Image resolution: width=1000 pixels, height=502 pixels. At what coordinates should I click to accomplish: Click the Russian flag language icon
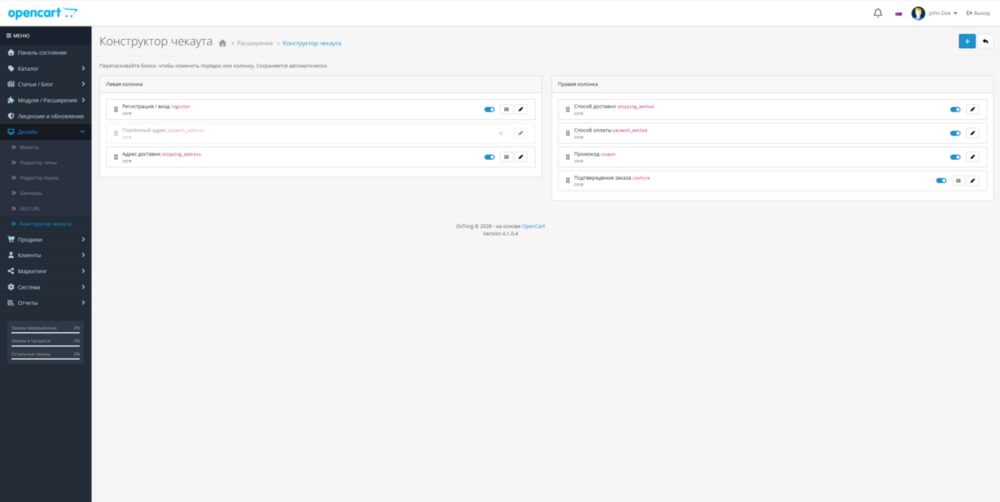[x=899, y=13]
